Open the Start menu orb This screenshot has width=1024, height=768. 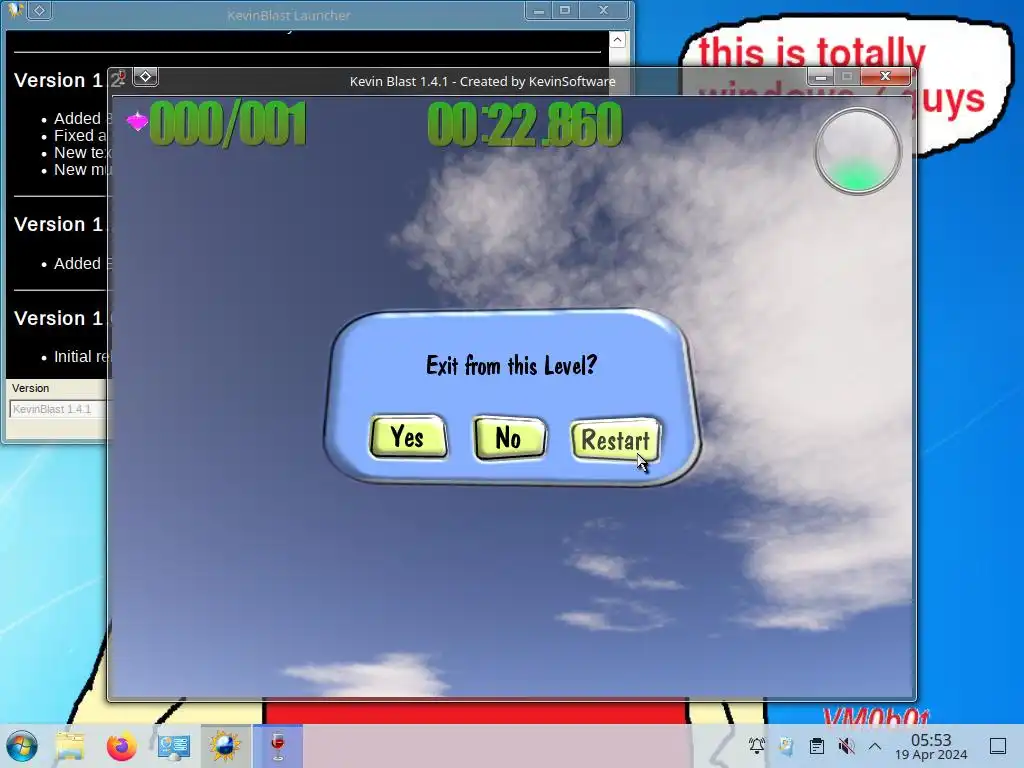[22, 746]
